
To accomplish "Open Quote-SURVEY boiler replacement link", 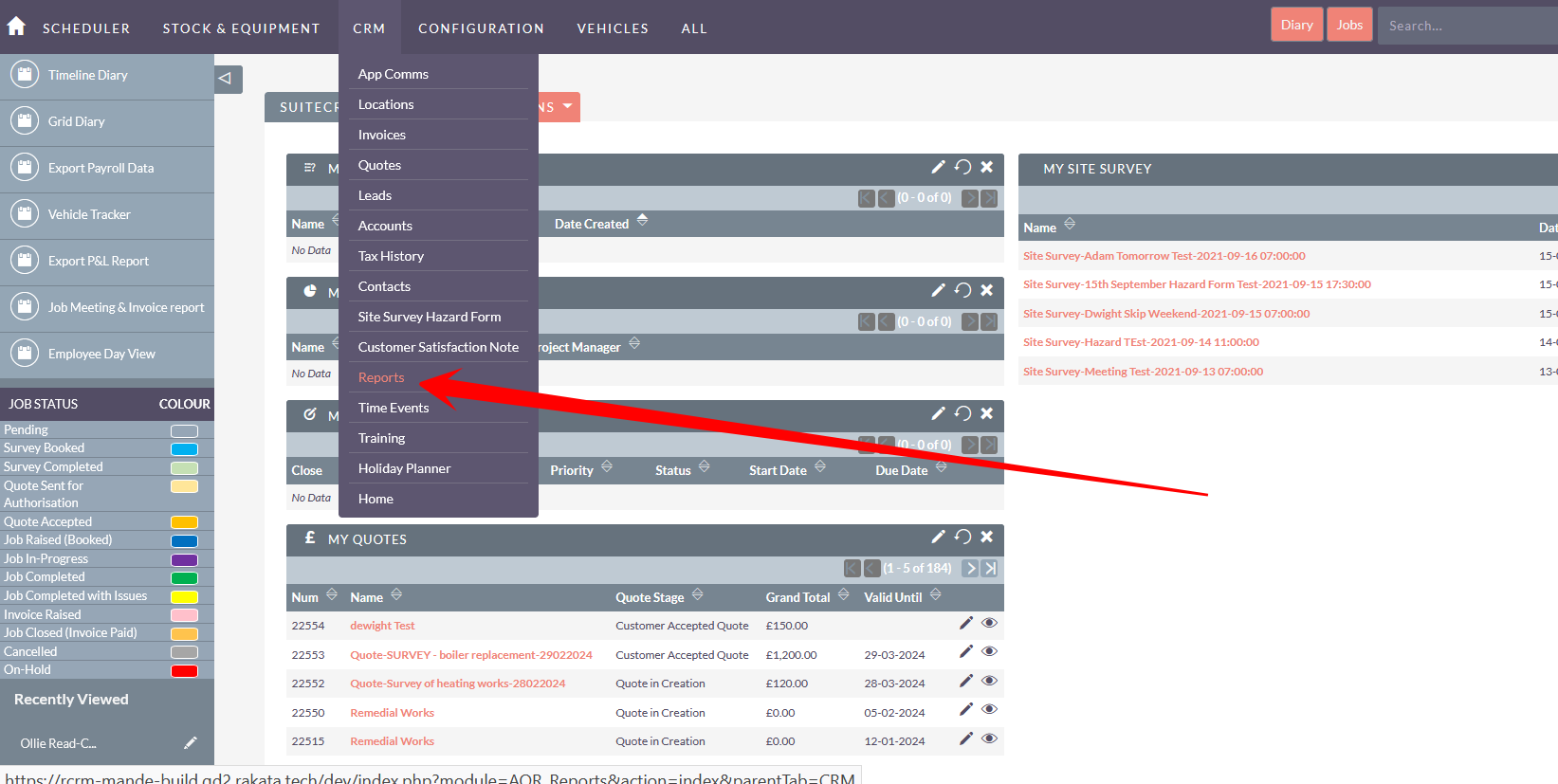I will pyautogui.click(x=471, y=655).
